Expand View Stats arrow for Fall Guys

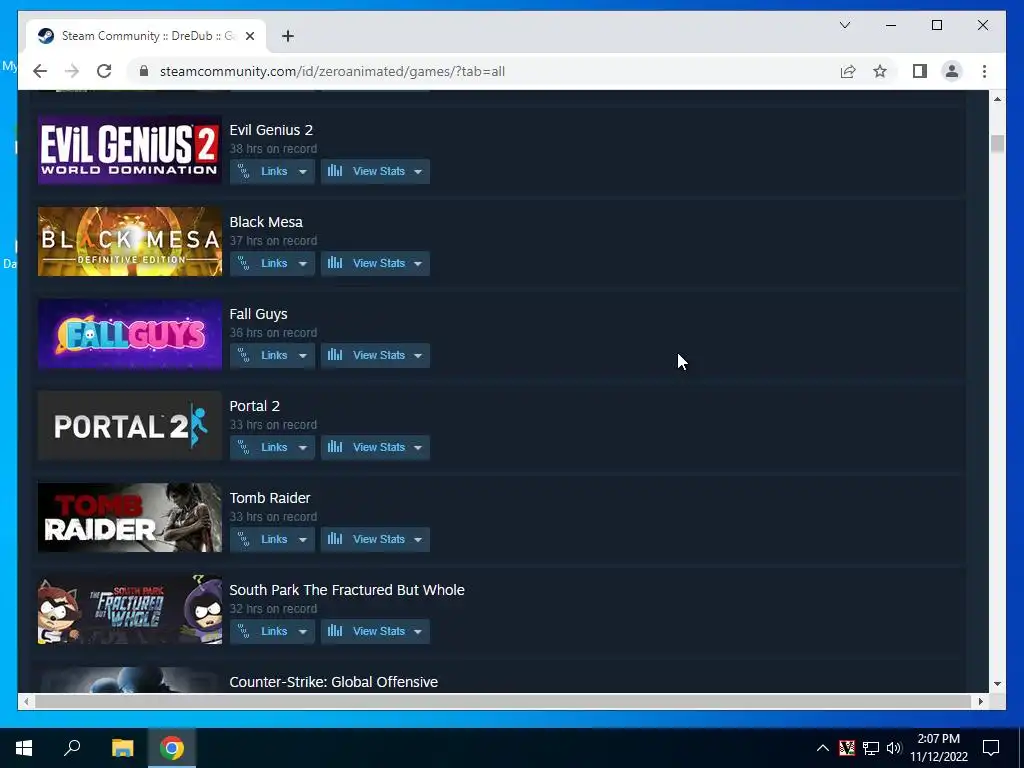point(418,356)
